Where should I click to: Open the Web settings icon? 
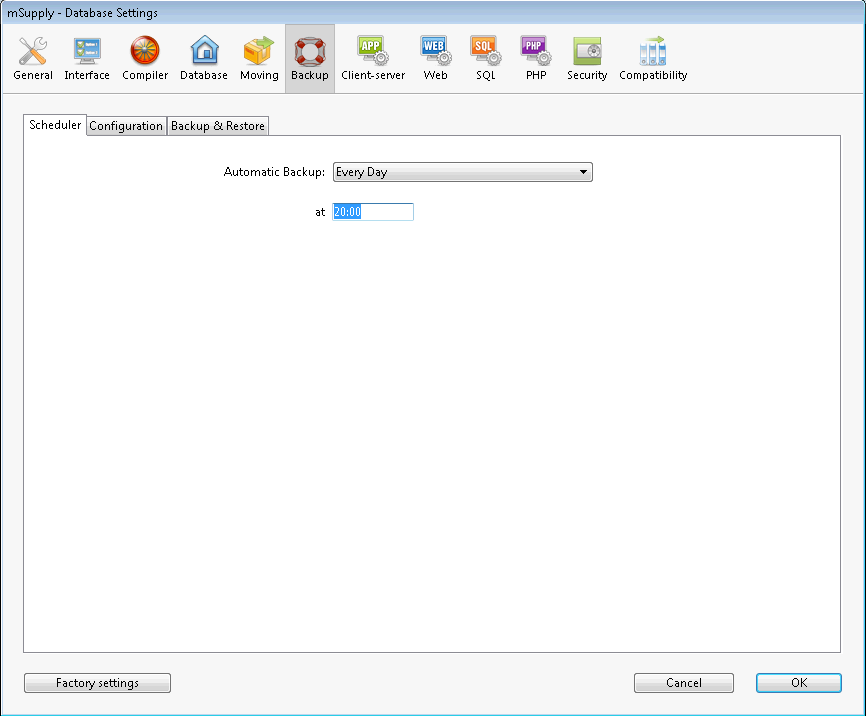coord(435,52)
